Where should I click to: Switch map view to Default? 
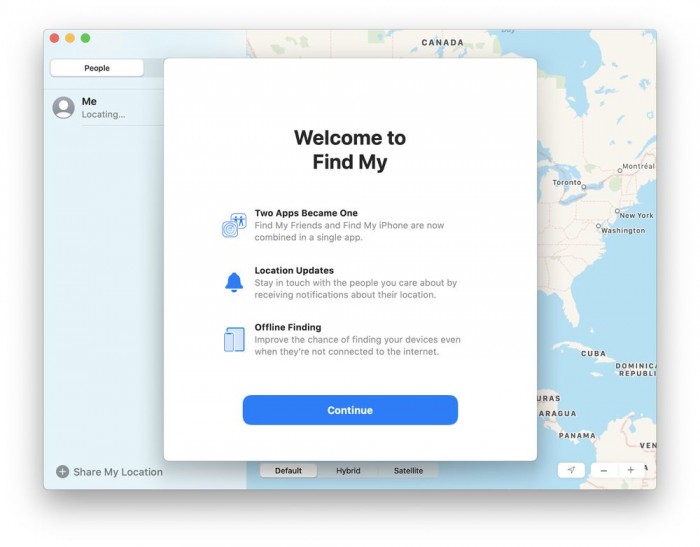tap(288, 471)
